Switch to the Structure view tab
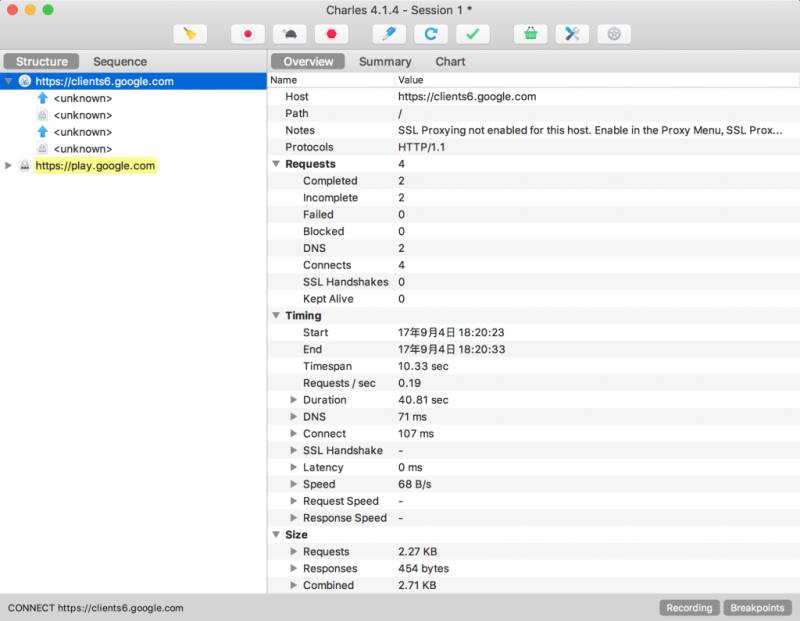The image size is (800, 621). (x=41, y=61)
